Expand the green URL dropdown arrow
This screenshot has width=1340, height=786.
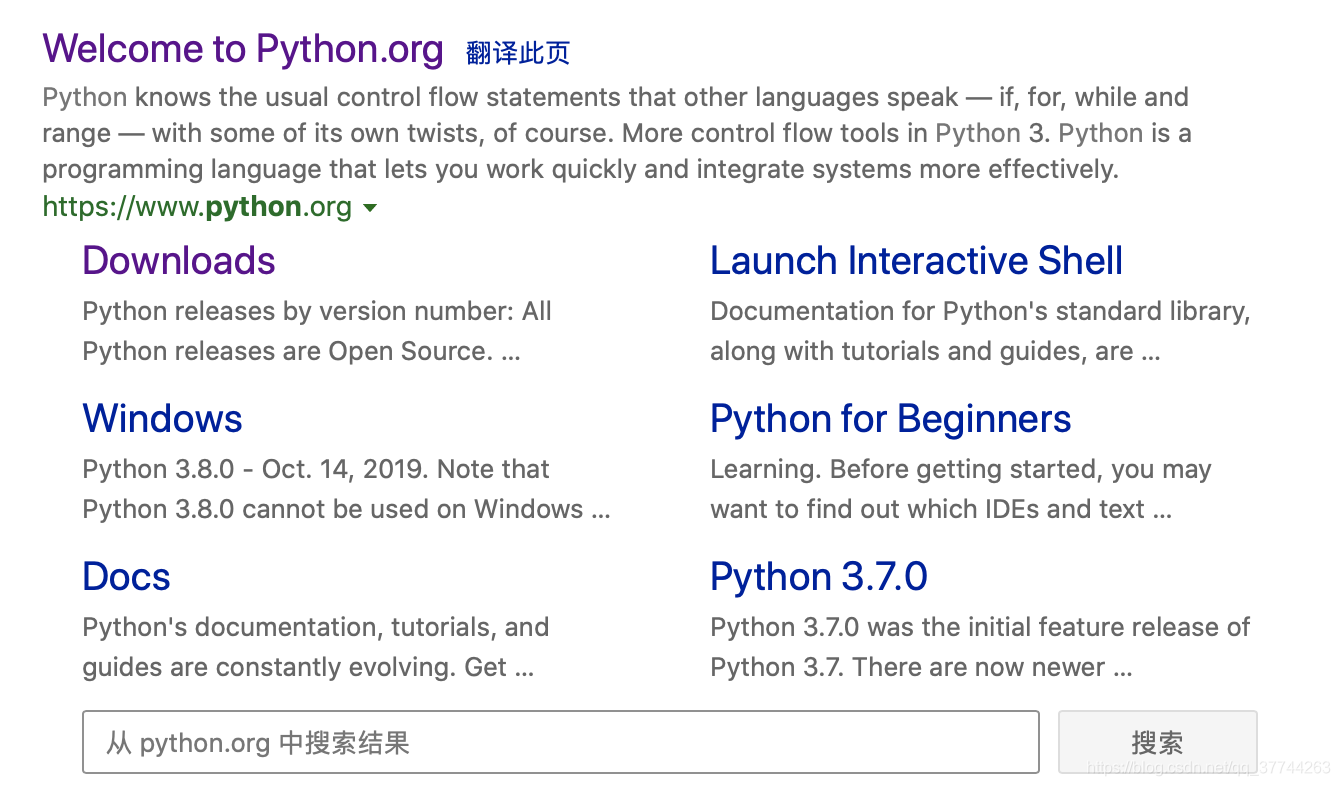pyautogui.click(x=369, y=208)
